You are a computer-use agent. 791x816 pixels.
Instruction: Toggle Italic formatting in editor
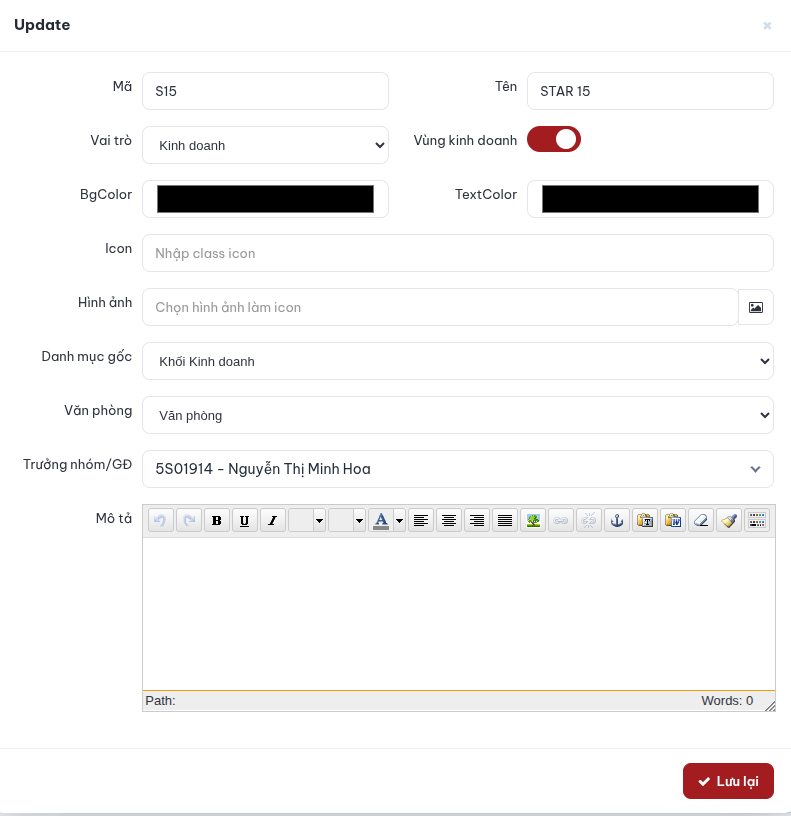273,520
